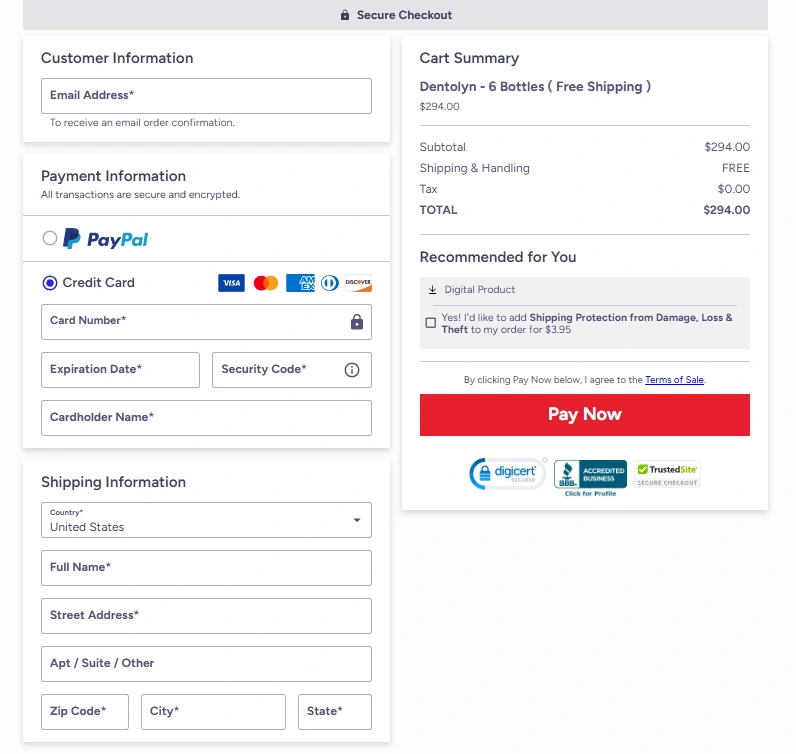Click the DigiCert Secured badge

[507, 474]
